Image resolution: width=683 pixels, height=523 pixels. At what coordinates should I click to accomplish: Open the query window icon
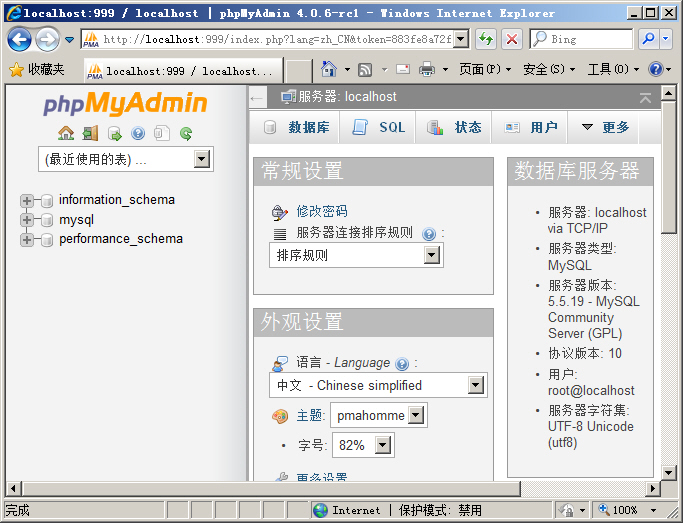point(115,133)
